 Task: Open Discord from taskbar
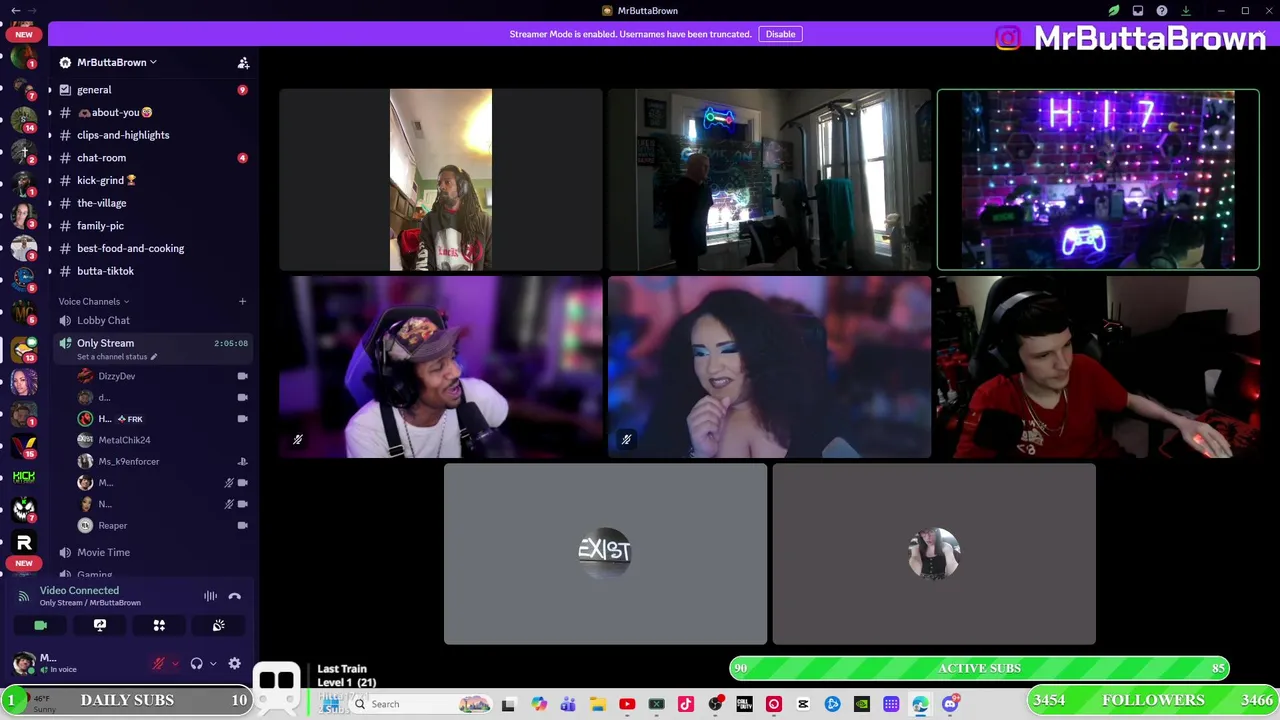[950, 704]
